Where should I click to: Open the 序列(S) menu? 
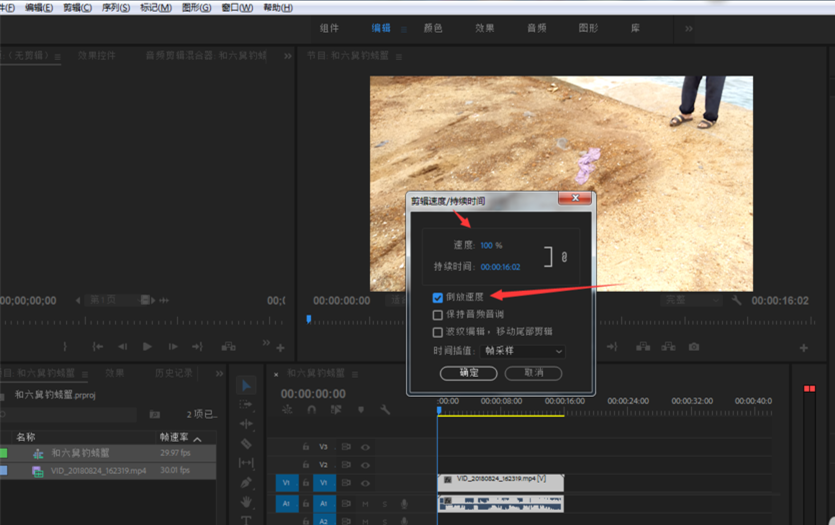click(116, 7)
